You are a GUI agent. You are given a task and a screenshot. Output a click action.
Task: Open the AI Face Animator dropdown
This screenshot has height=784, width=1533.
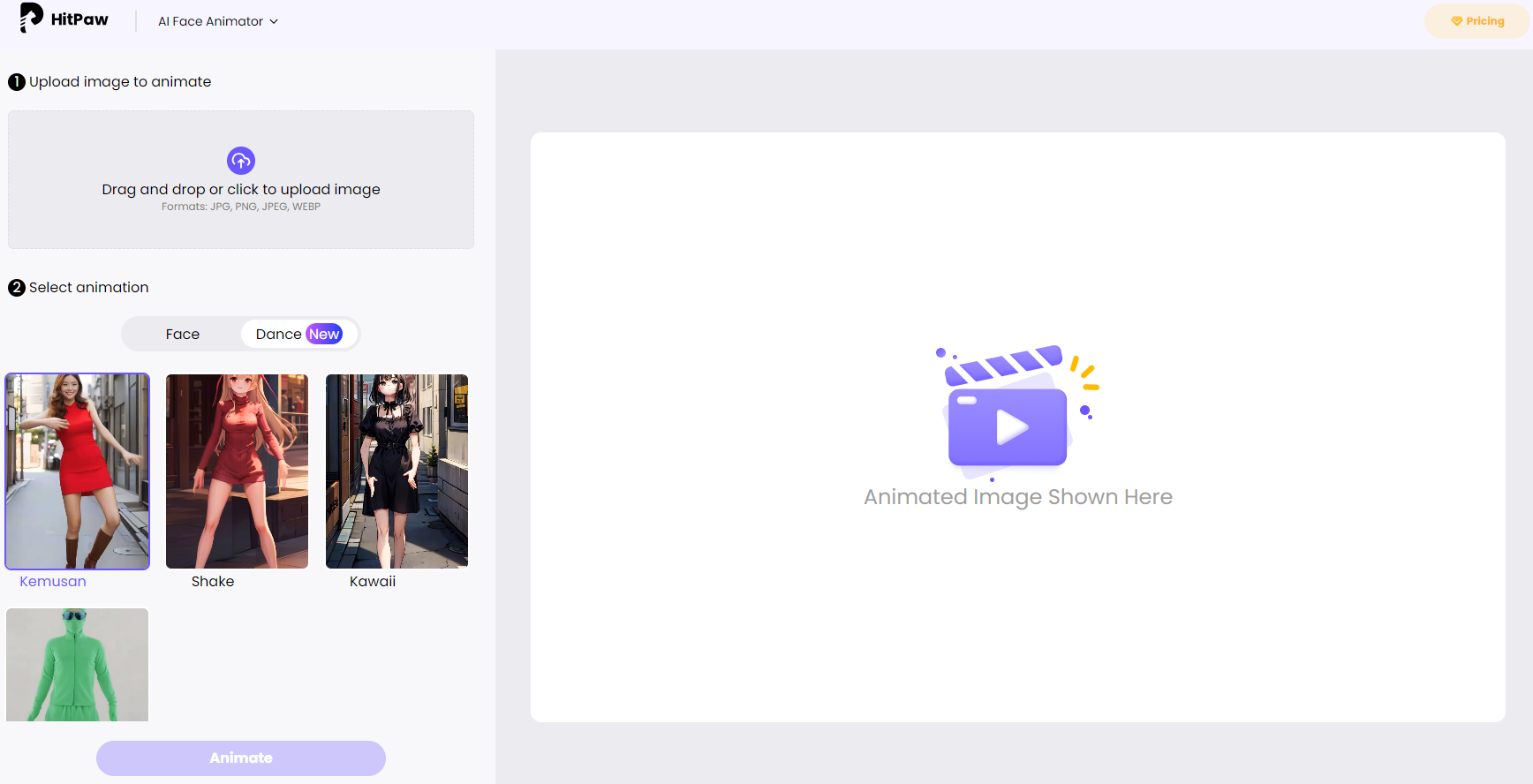tap(218, 21)
